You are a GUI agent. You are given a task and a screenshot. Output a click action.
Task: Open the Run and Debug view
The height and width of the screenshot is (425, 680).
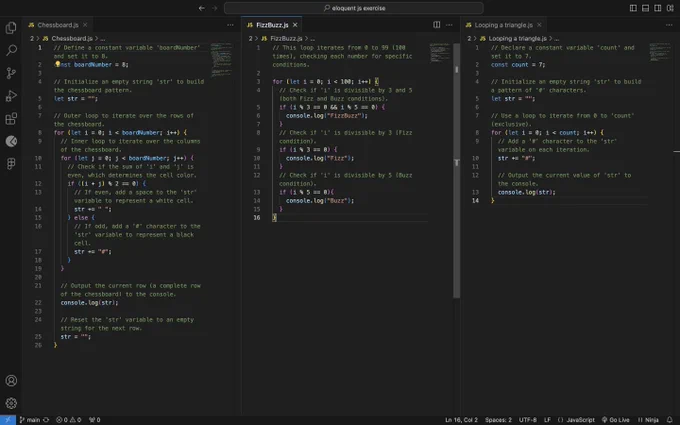click(x=11, y=95)
